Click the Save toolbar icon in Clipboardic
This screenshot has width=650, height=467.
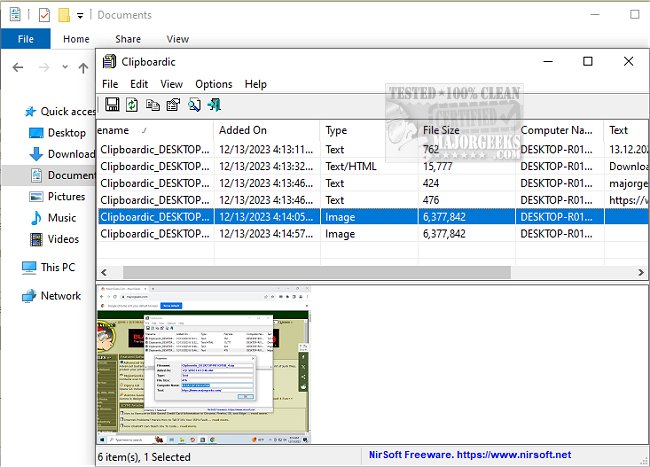pyautogui.click(x=112, y=104)
